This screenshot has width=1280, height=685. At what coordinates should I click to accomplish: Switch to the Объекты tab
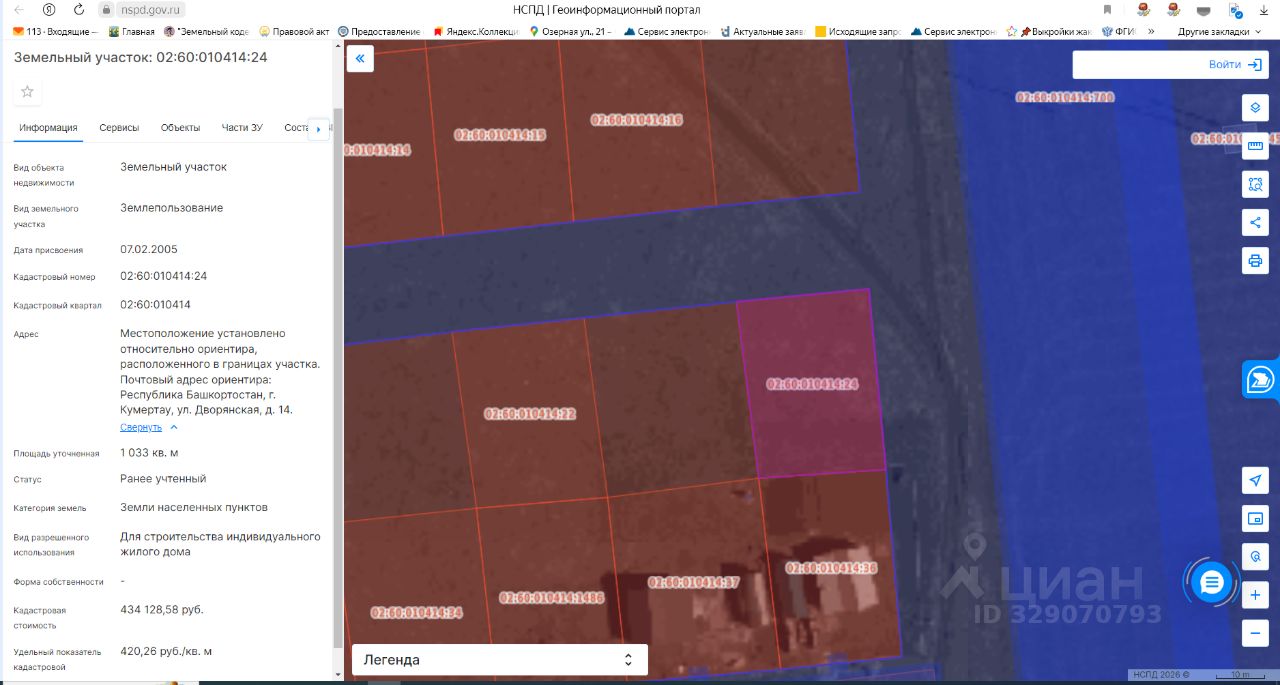(x=180, y=128)
